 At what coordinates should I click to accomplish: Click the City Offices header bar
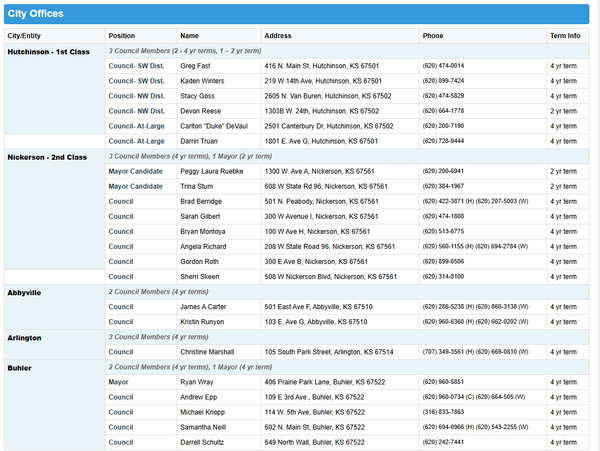pyautogui.click(x=296, y=14)
